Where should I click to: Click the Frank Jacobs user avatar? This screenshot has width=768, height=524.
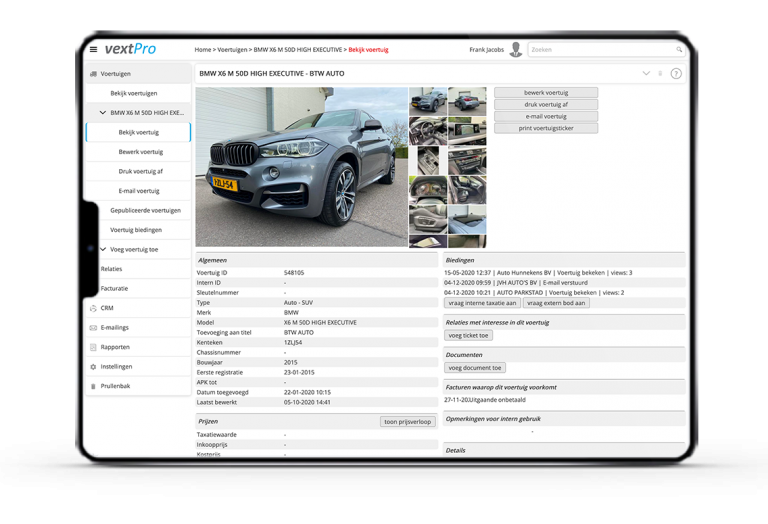(x=515, y=49)
